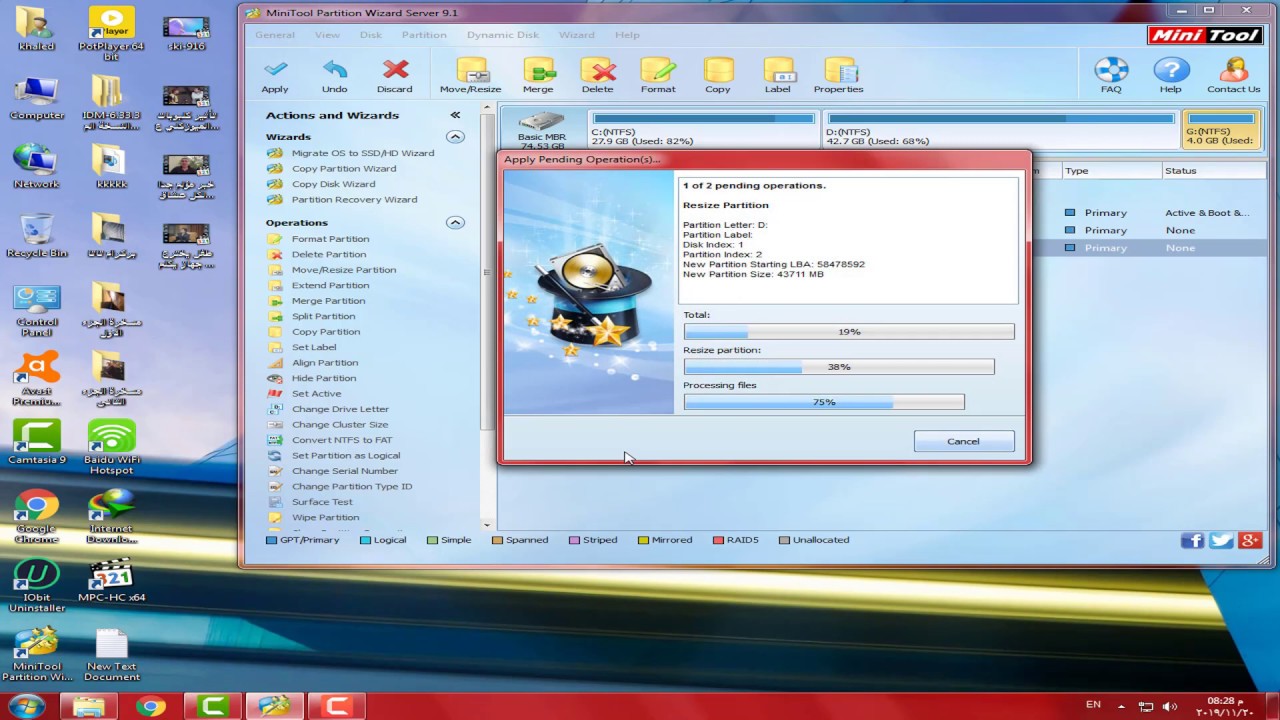Click the Processing files progress bar
This screenshot has height=720, width=1280.
824,402
